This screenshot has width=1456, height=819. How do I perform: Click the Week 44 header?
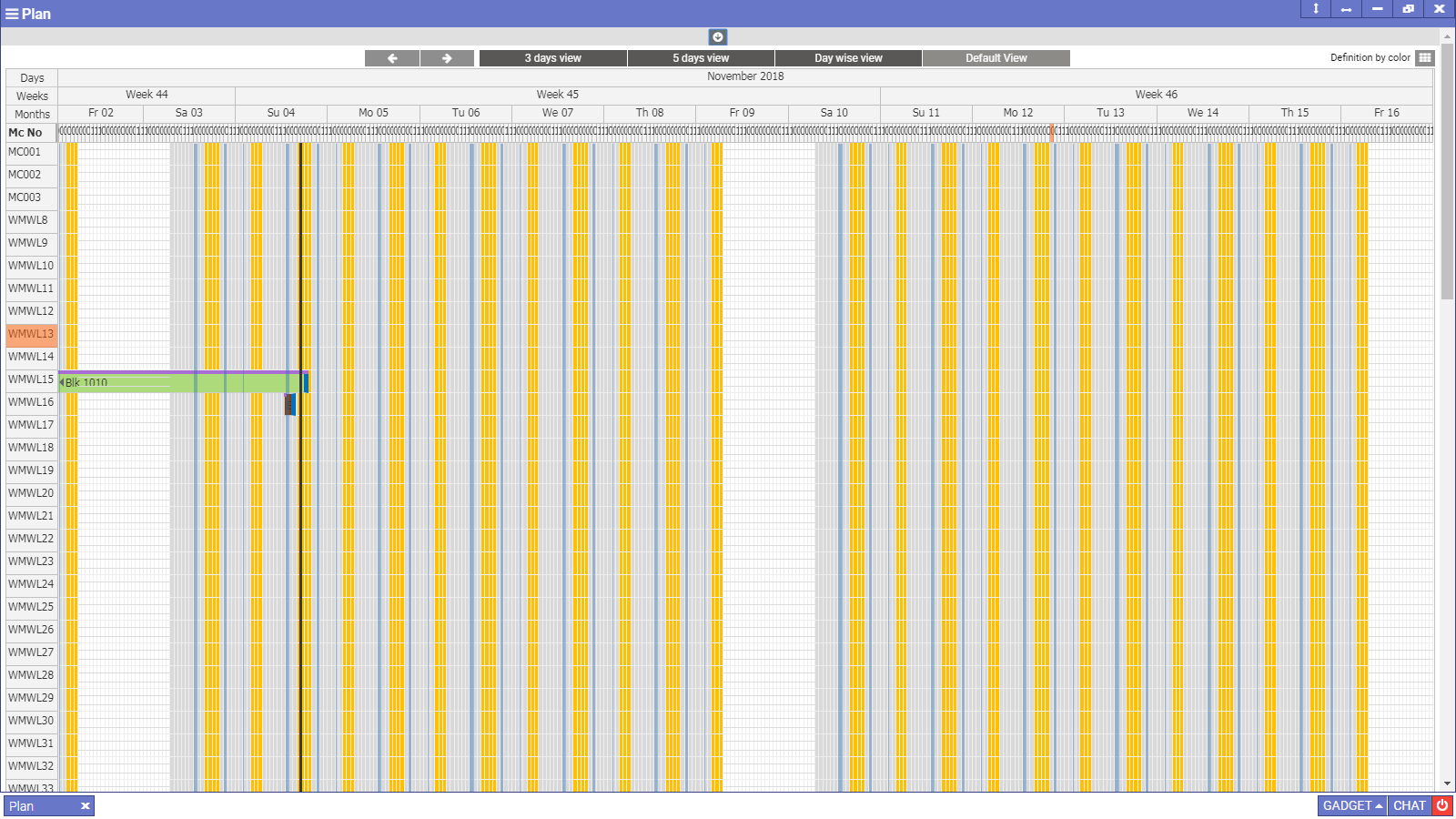tap(147, 95)
